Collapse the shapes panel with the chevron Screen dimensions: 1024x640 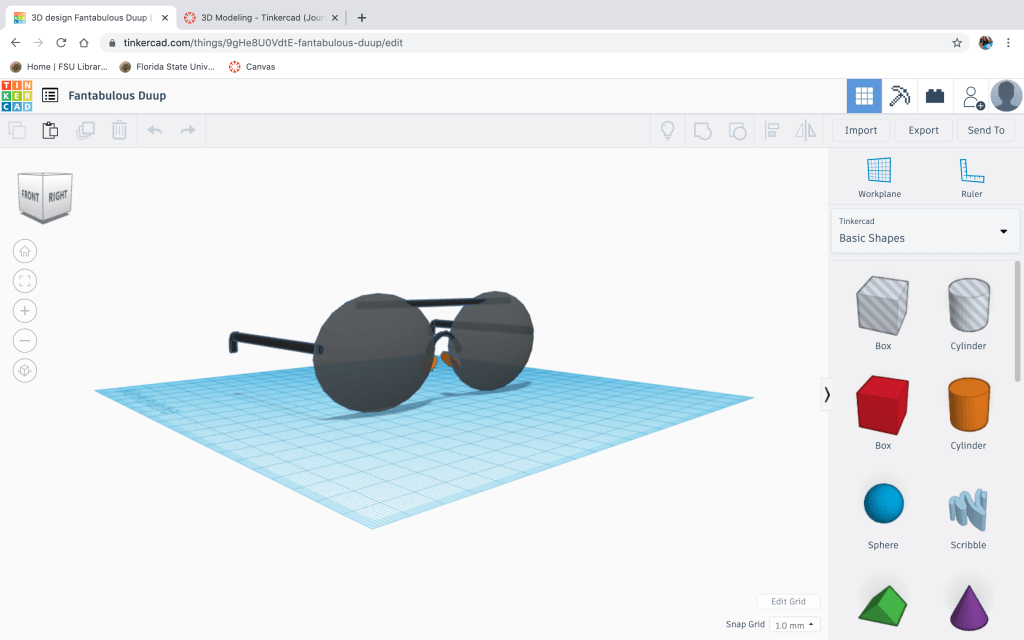coord(826,394)
